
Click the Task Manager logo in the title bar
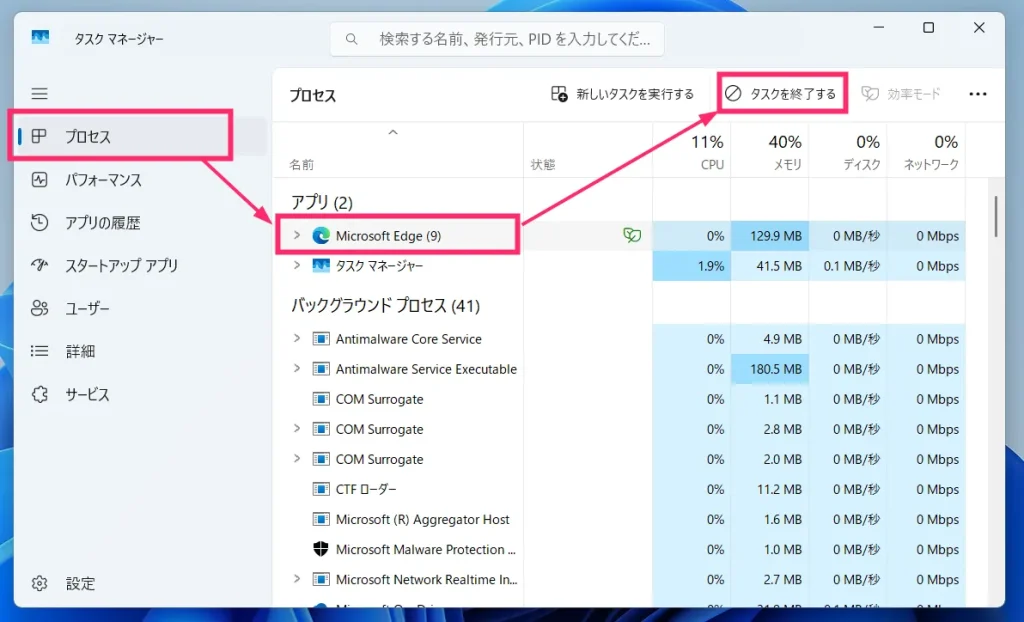click(40, 38)
